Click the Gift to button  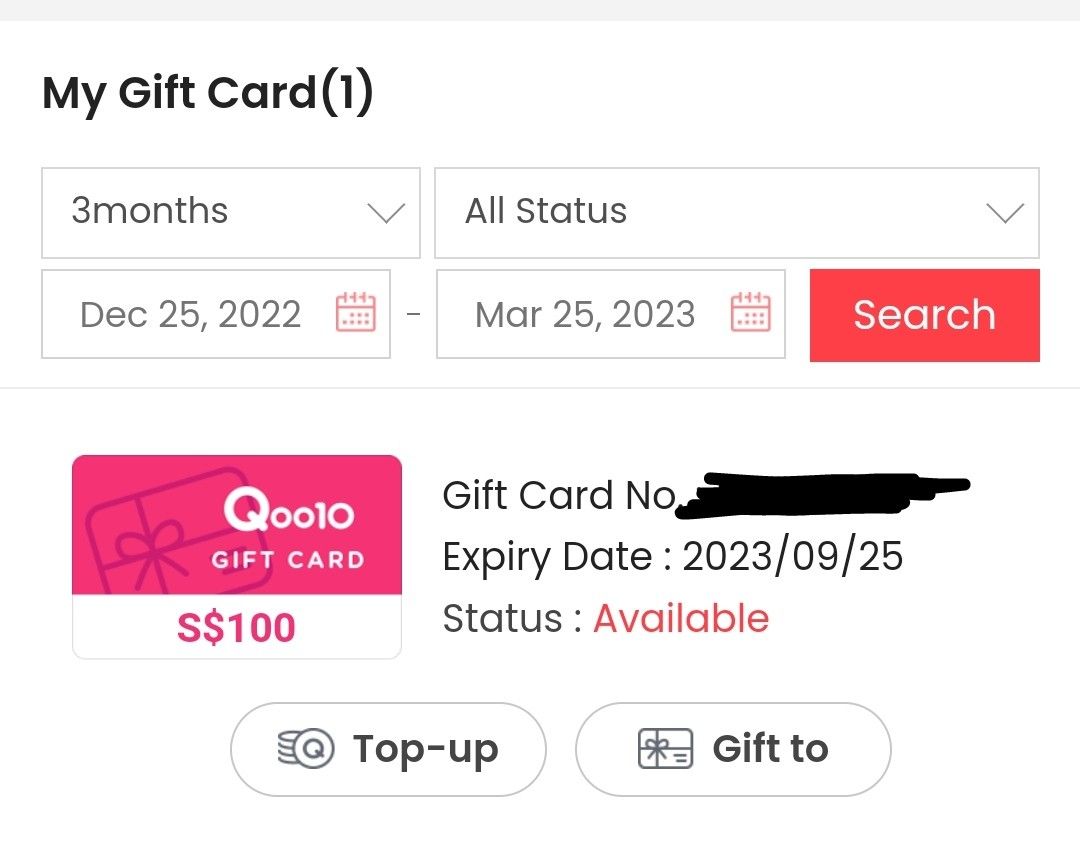click(x=732, y=748)
